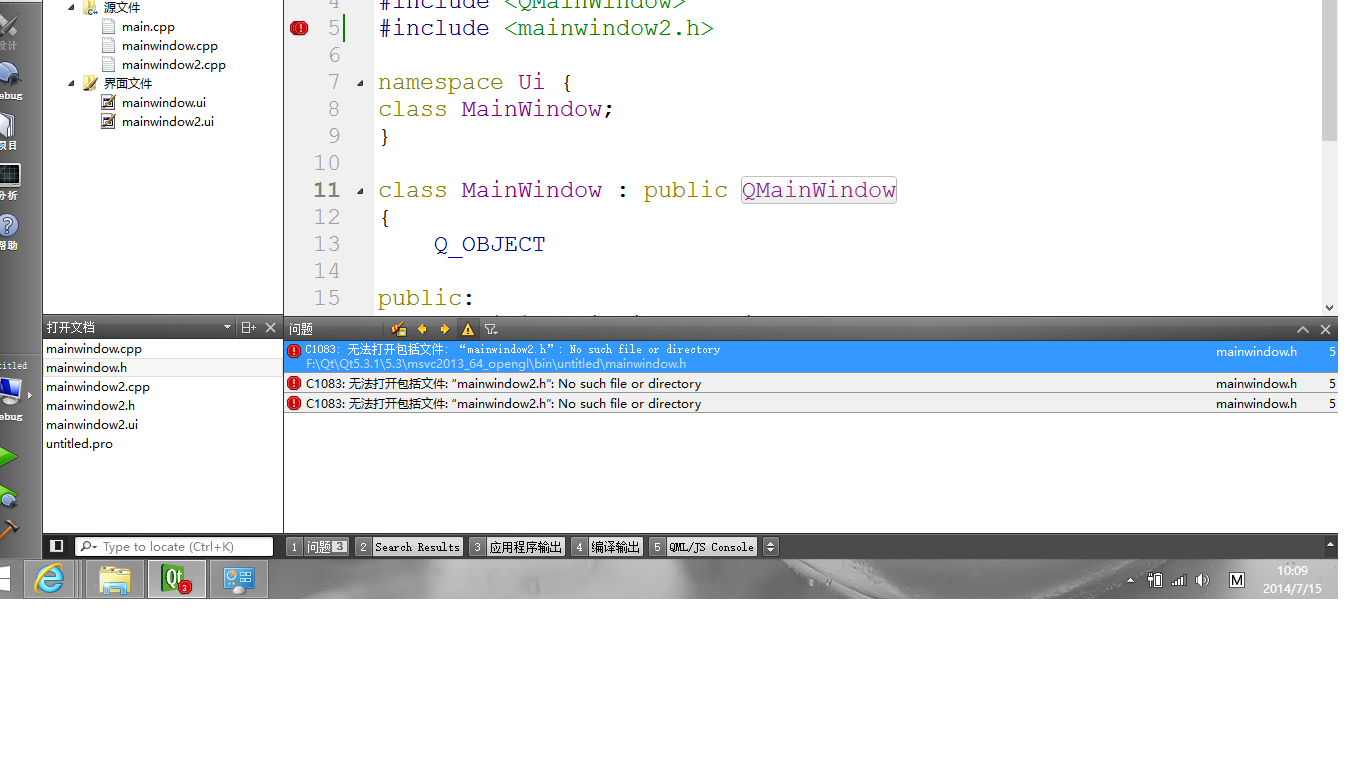Open the 打开文档 panel dropdown
1366x768 pixels.
227,328
